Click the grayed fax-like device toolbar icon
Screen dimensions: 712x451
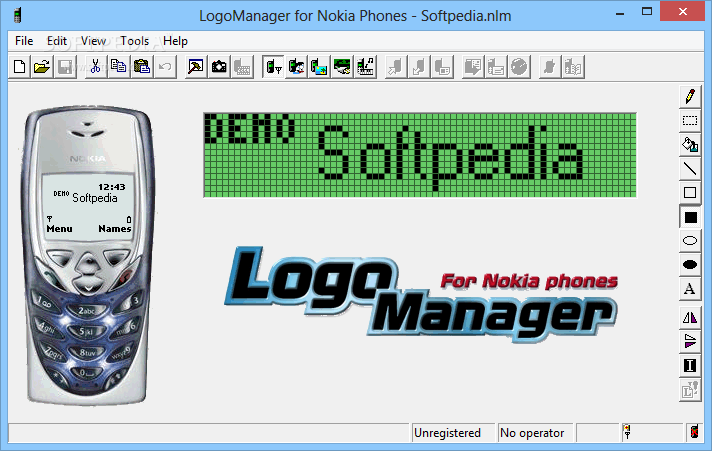click(x=496, y=67)
